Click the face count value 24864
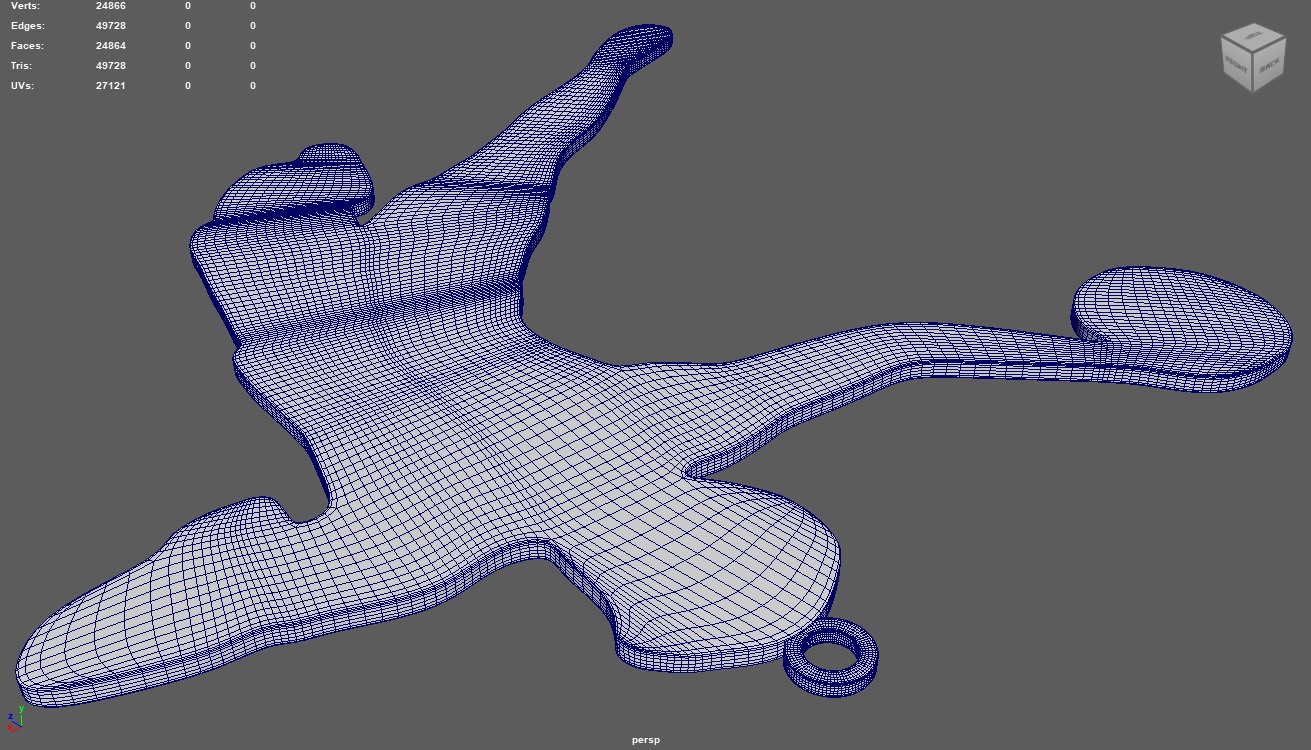The width and height of the screenshot is (1311, 750). pos(111,46)
